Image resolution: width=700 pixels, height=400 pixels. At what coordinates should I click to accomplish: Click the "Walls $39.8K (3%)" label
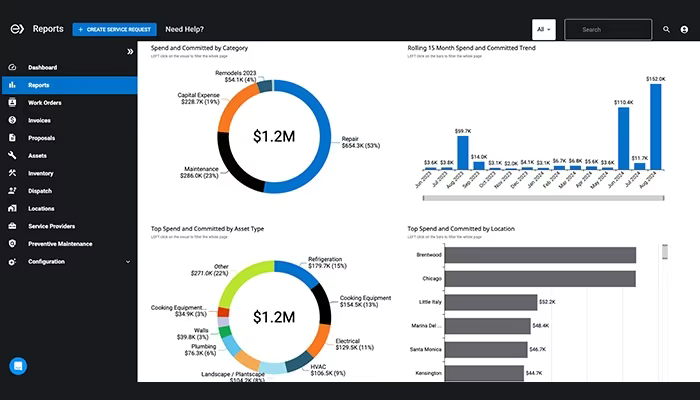coord(193,334)
